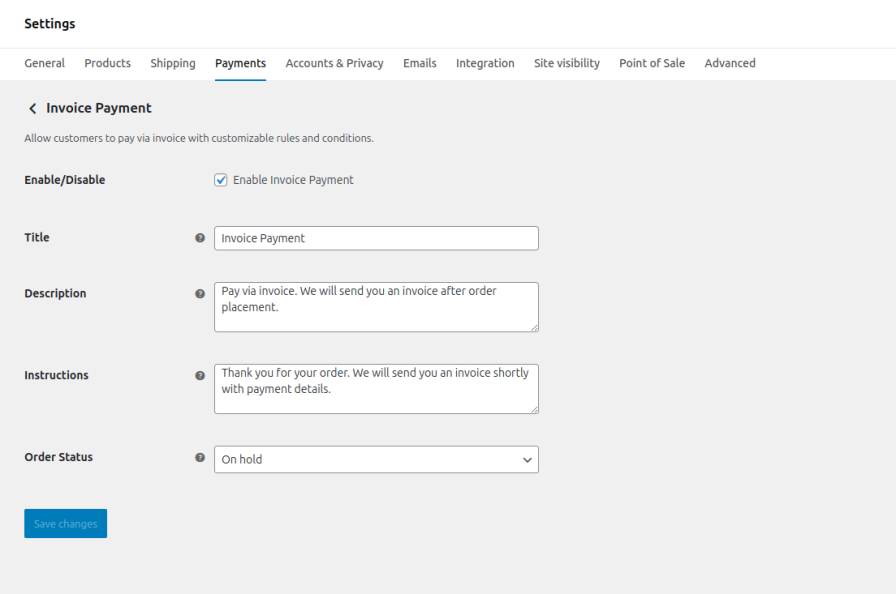The image size is (896, 594).
Task: Click the help icon next to Title
Action: coord(200,238)
